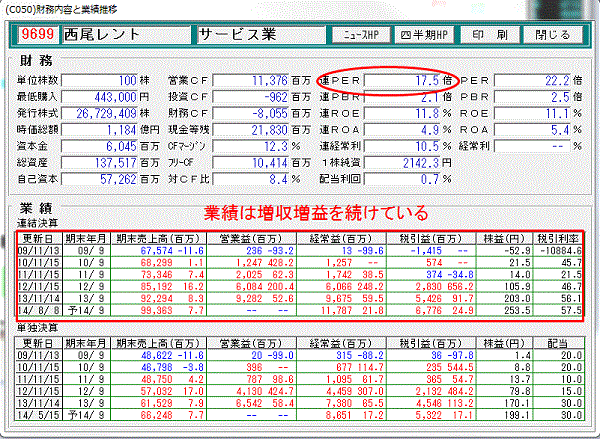Screen dimensions: 600x439
Task: Click the 投資CF value -962
Action: 251,97
